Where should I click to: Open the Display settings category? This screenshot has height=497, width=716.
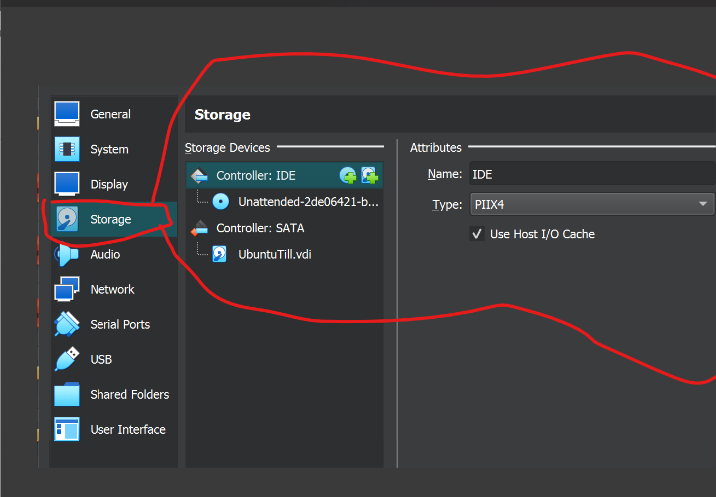coord(113,184)
